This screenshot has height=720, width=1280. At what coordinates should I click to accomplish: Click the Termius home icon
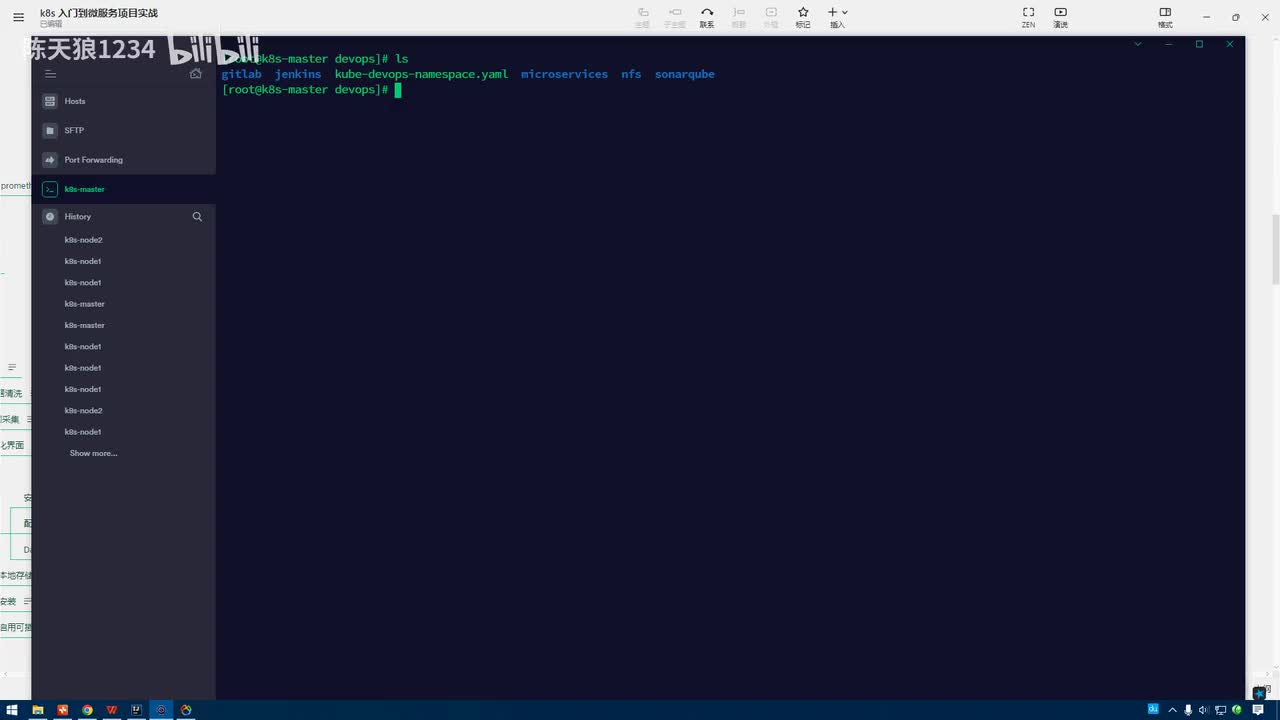tap(196, 73)
